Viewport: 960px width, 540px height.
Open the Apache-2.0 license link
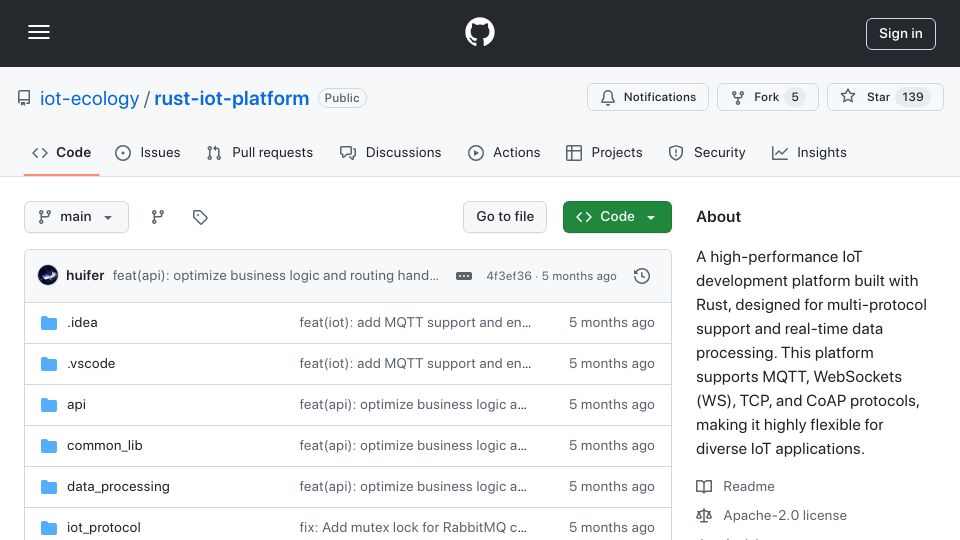tap(785, 516)
